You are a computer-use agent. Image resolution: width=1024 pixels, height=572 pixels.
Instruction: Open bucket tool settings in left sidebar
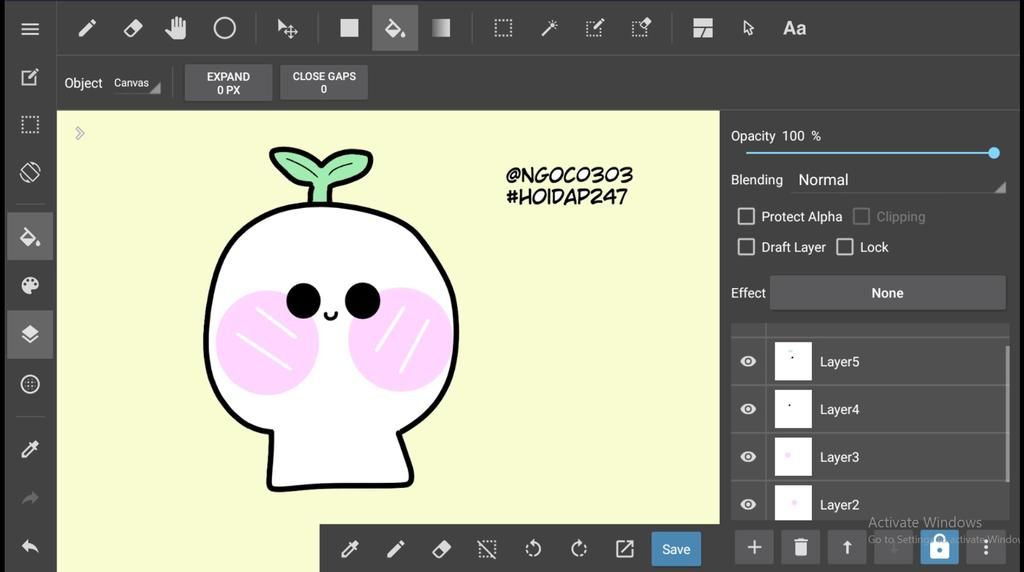point(30,236)
